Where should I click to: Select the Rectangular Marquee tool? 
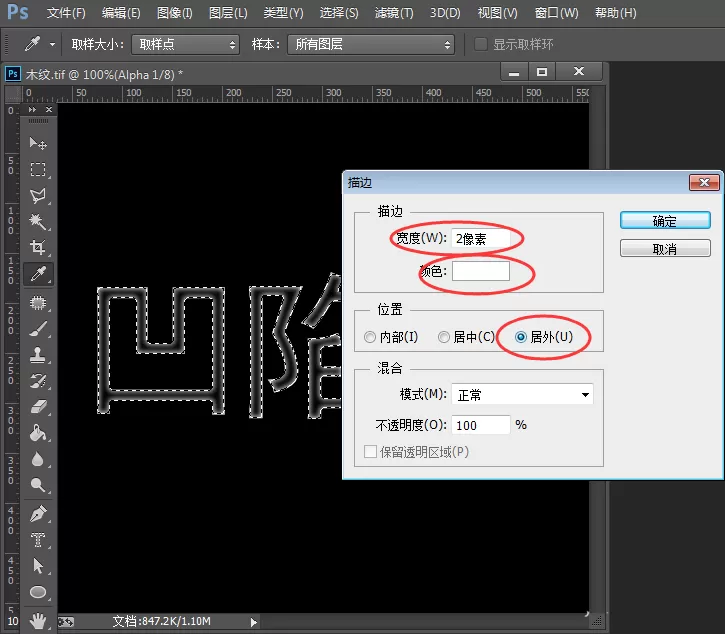click(x=38, y=169)
